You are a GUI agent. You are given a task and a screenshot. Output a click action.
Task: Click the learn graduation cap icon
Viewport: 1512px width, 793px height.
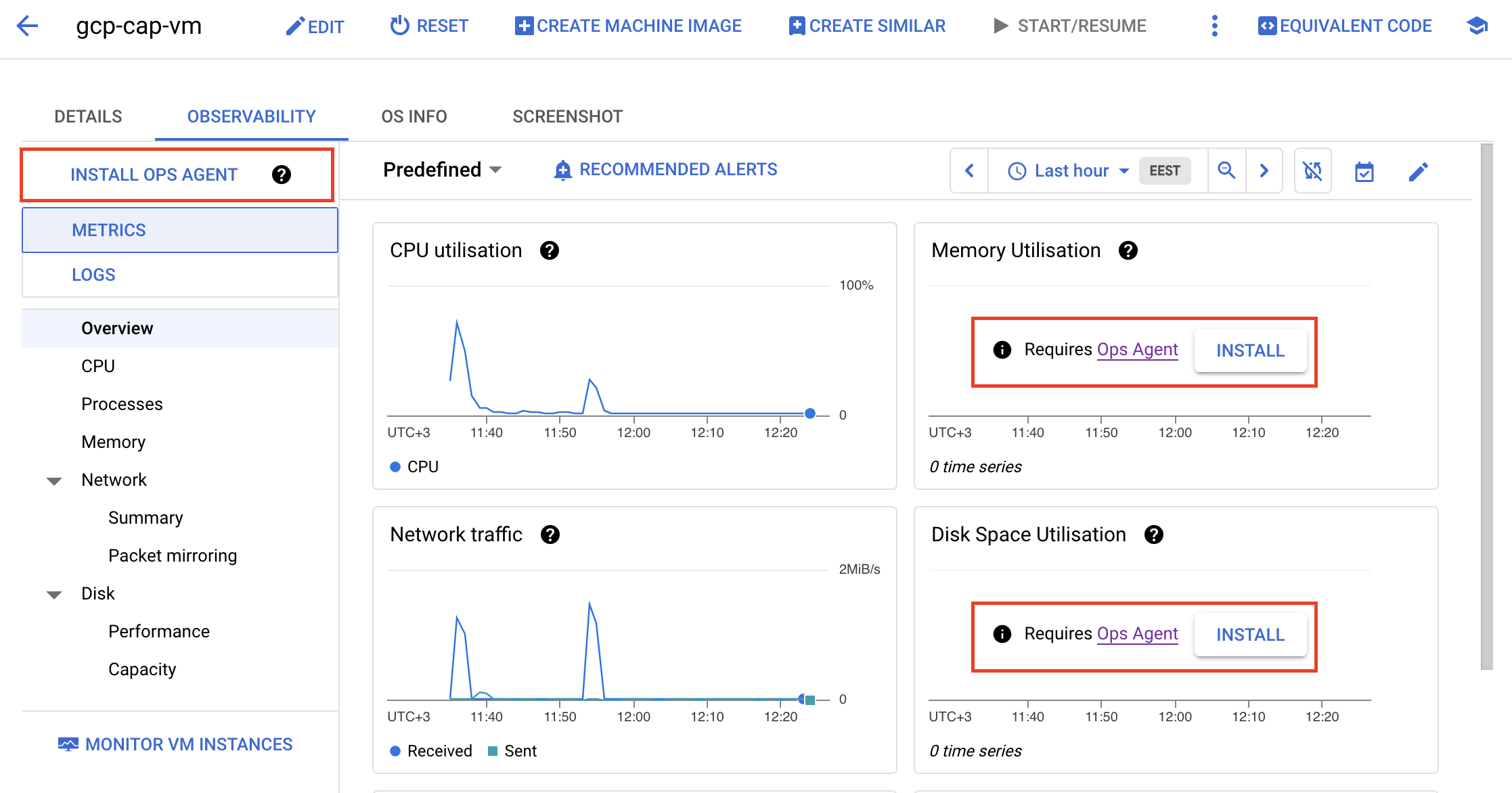(1477, 26)
